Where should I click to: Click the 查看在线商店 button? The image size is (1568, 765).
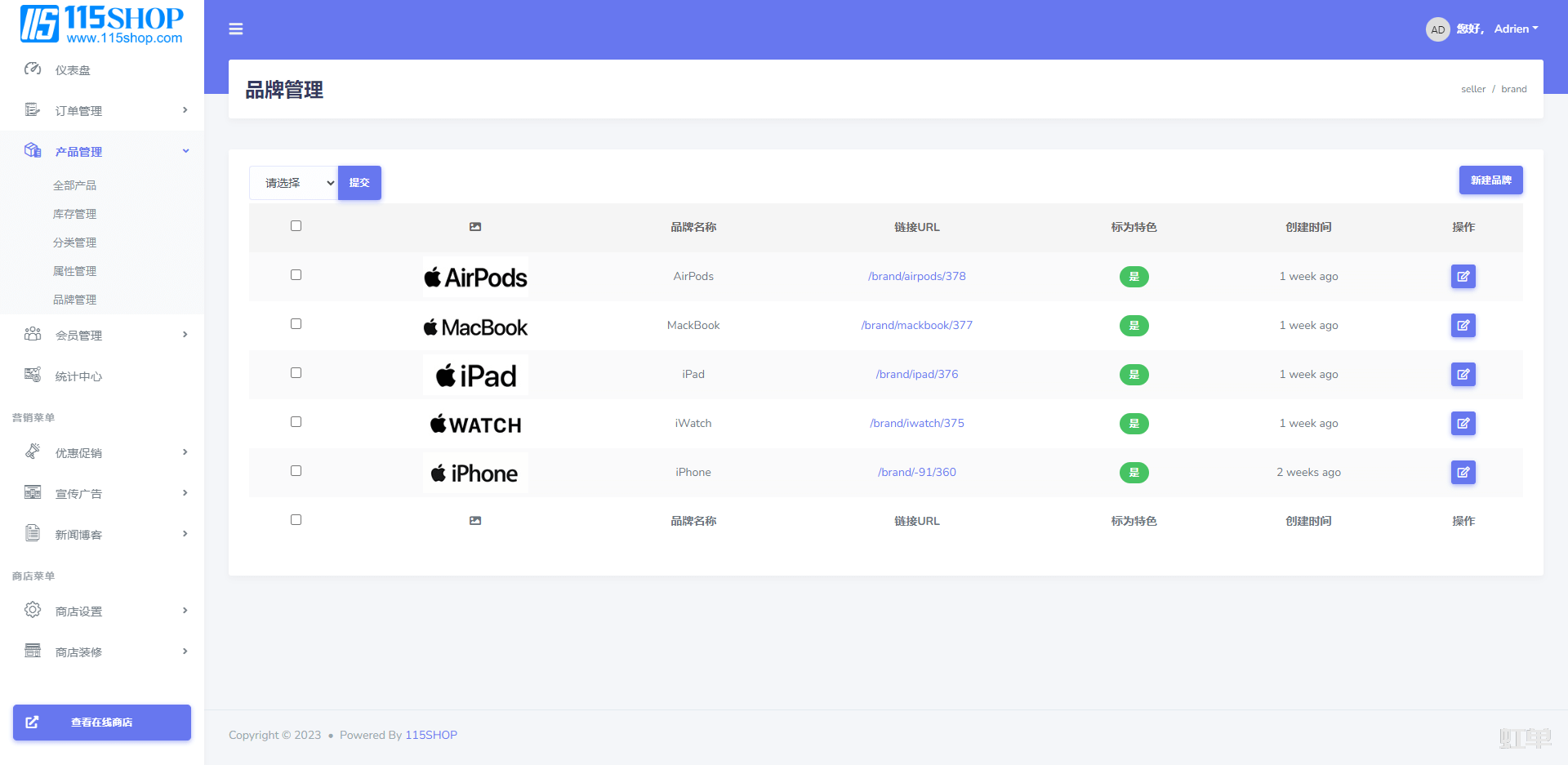click(102, 723)
